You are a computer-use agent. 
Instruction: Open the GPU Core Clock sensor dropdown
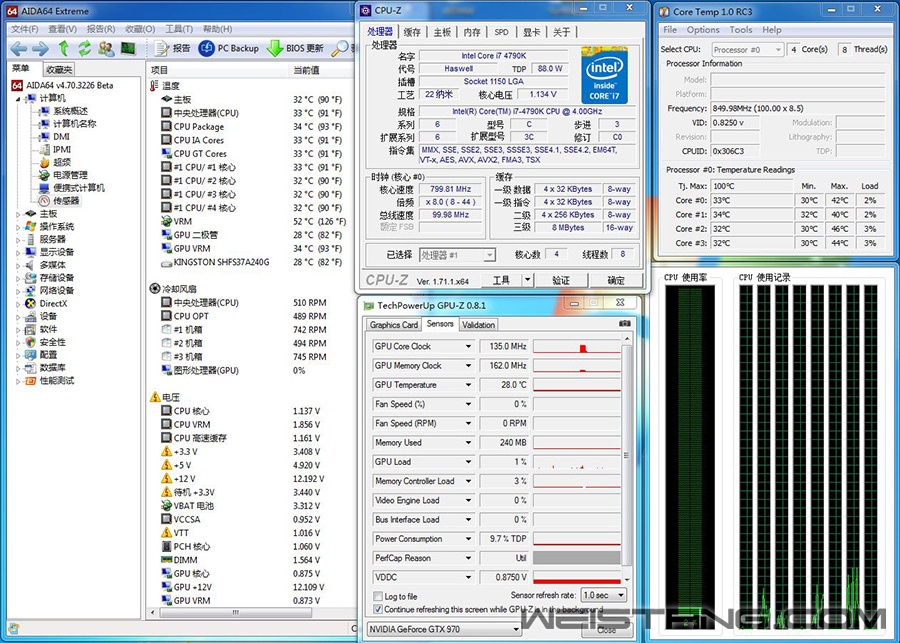tap(468, 346)
